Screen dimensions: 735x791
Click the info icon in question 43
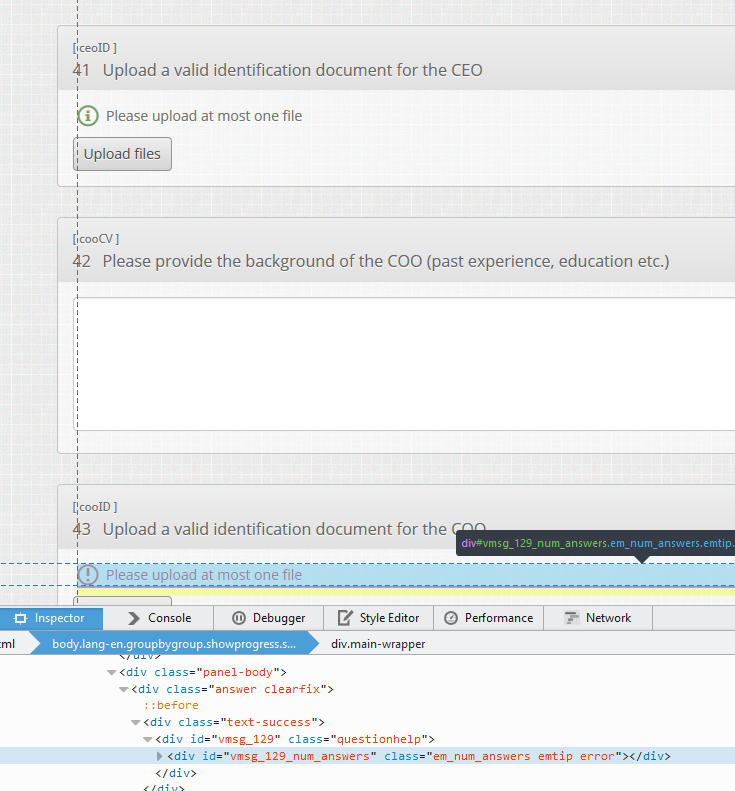tap(88, 575)
